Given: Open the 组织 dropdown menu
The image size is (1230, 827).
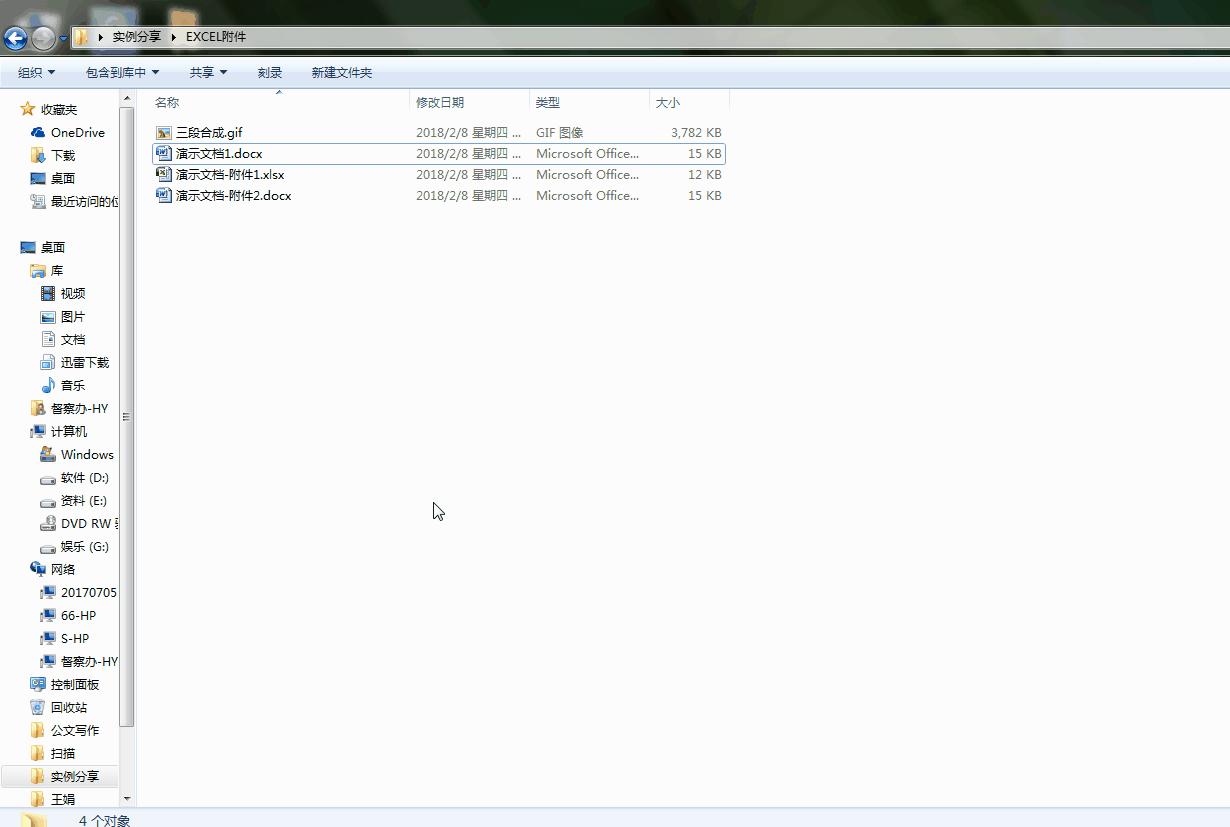Looking at the screenshot, I should (x=36, y=73).
